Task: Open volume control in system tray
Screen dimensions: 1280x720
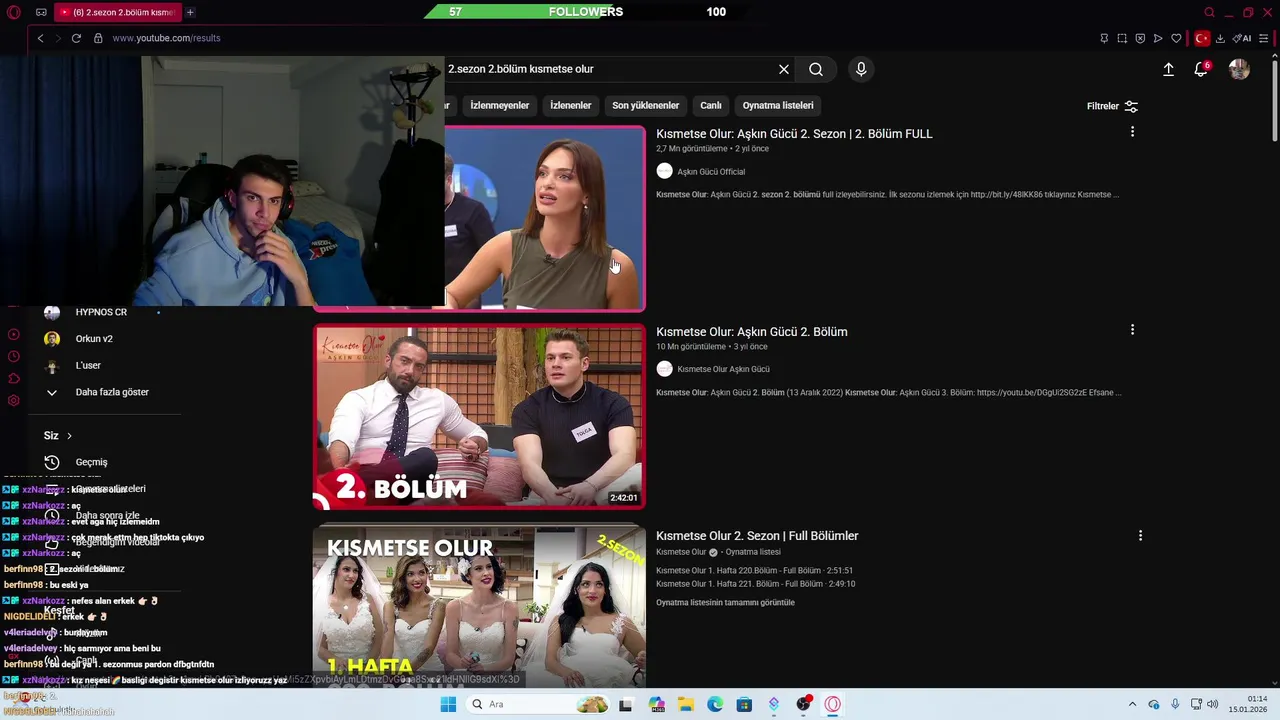Action: point(1213,704)
